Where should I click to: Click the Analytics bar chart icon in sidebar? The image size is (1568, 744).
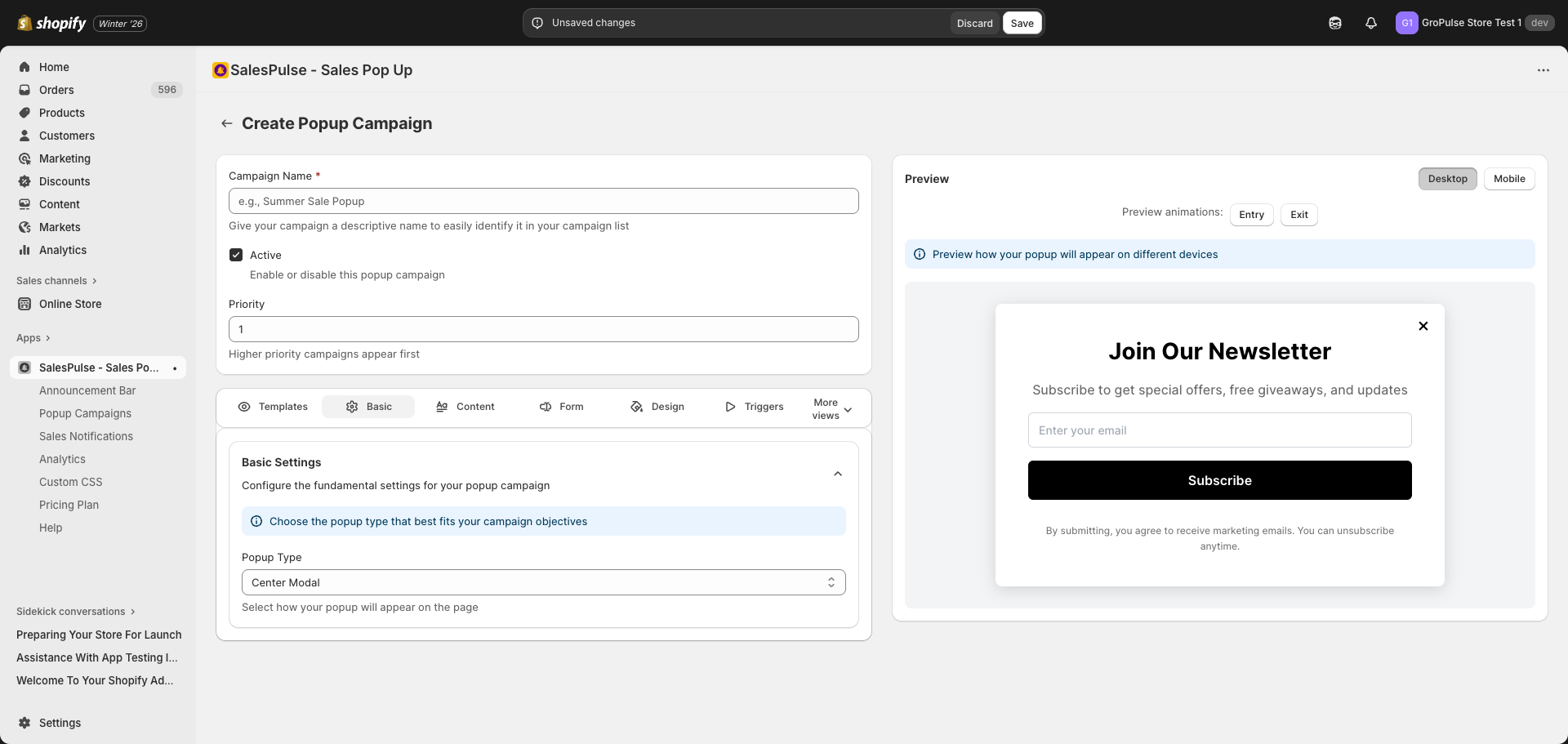click(24, 250)
